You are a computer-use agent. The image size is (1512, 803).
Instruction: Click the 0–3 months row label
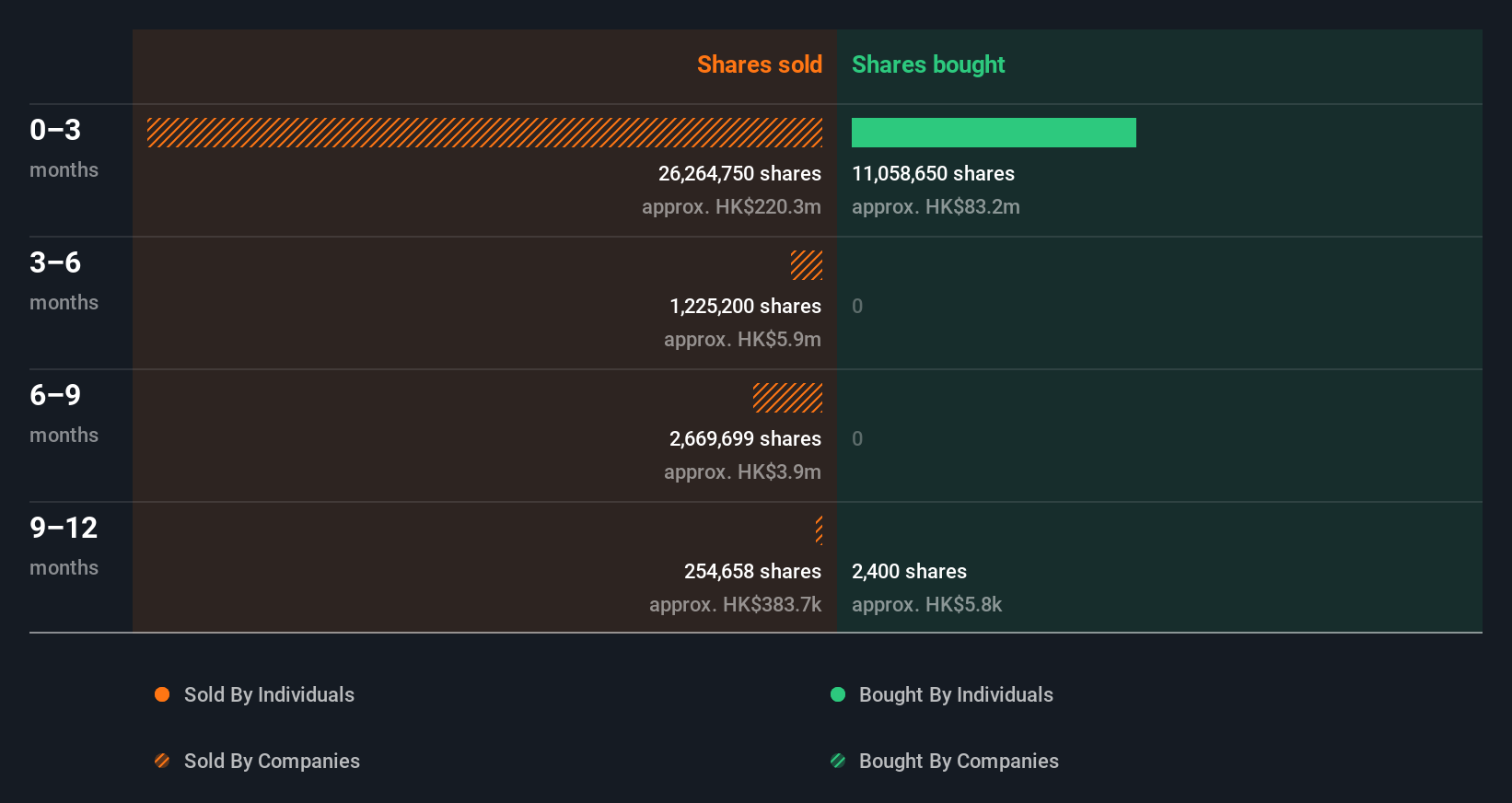[x=64, y=147]
